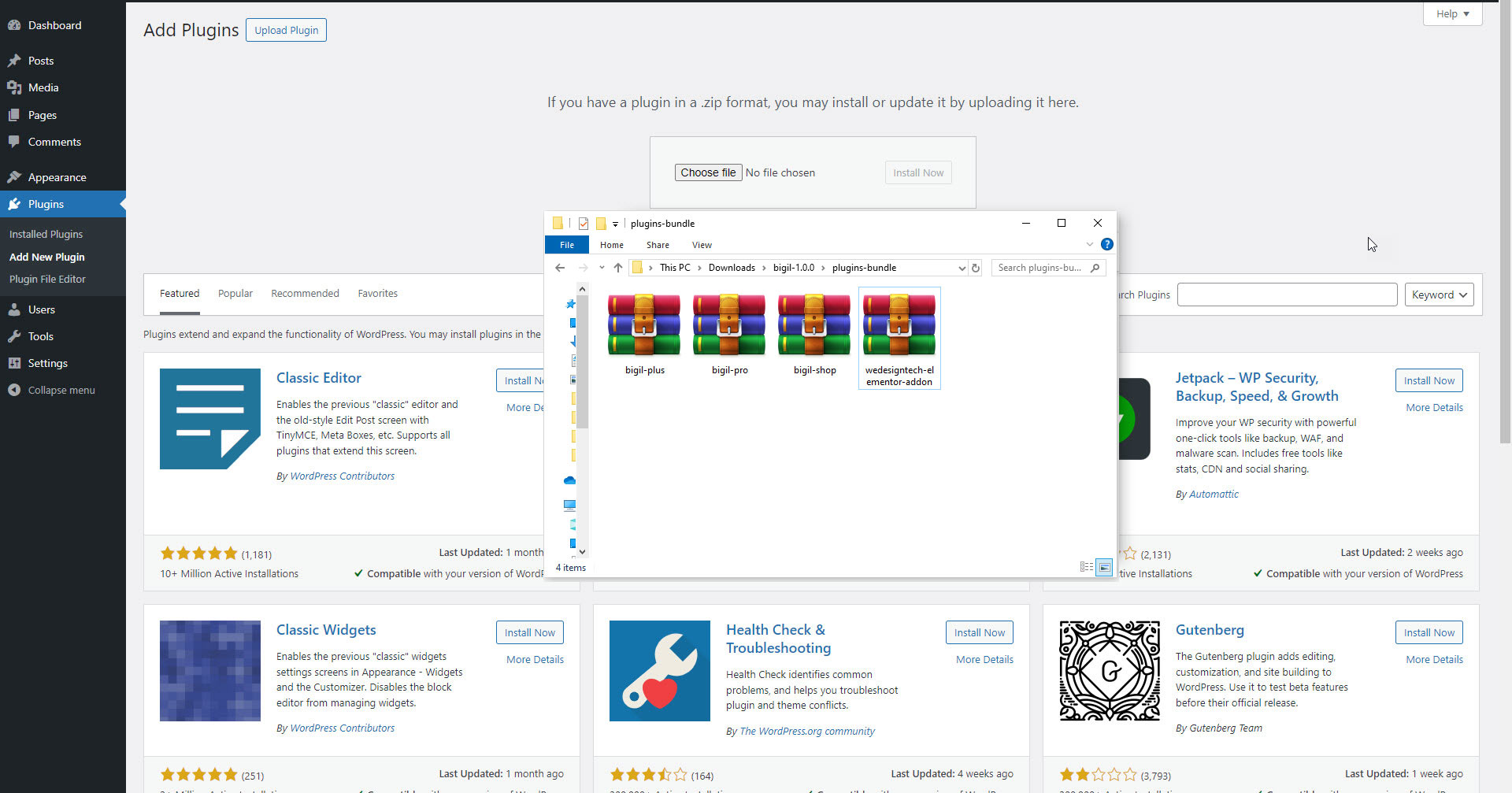Click the Comments bubble icon

pos(14,142)
